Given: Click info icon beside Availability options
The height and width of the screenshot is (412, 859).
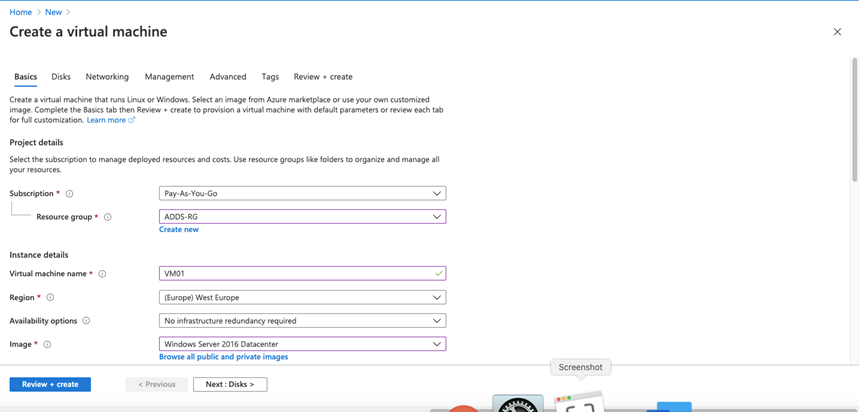Looking at the screenshot, I should [86, 321].
